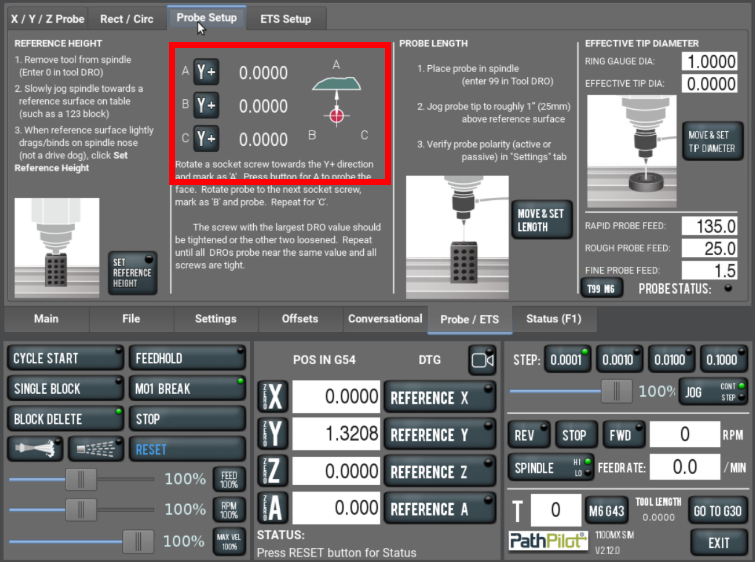Select the 0.0100 jog step size
Viewport: 755px width, 562px height.
(x=668, y=360)
